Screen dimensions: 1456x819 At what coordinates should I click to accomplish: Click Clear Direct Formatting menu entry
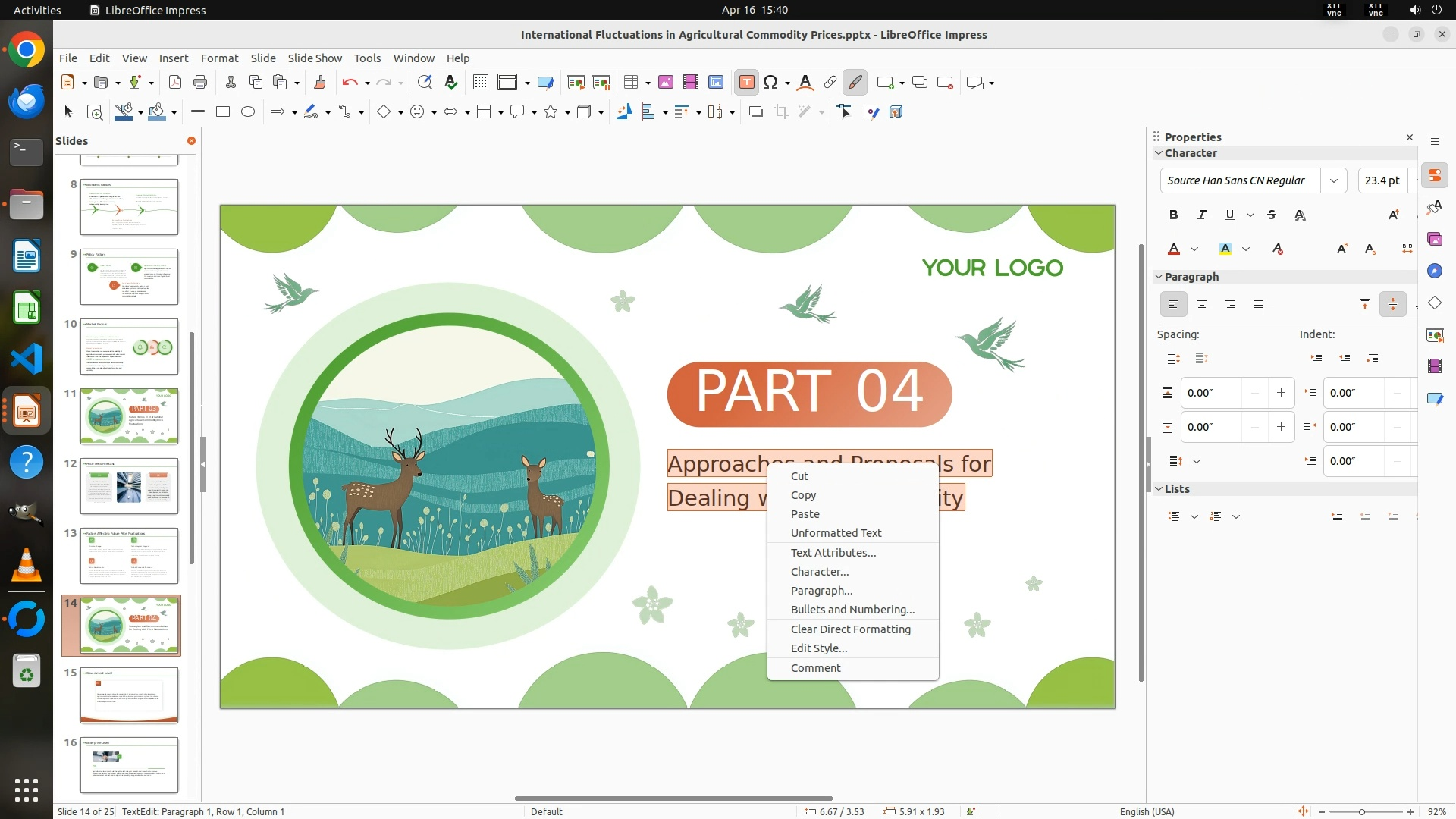[850, 629]
